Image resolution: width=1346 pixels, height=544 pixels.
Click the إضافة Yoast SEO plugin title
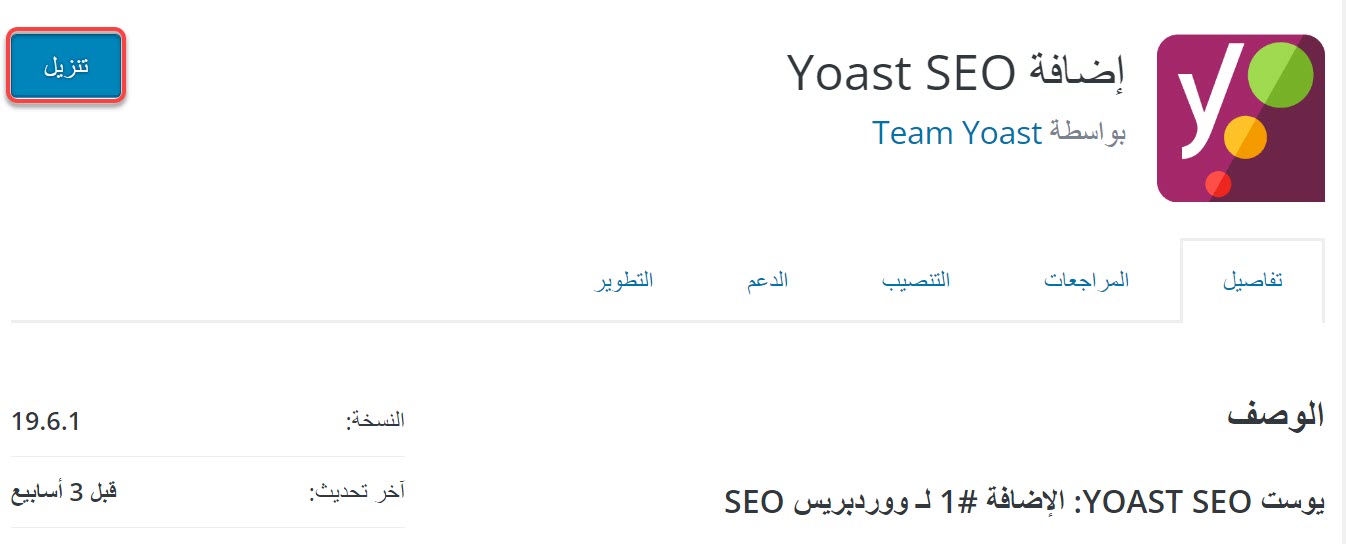[955, 73]
